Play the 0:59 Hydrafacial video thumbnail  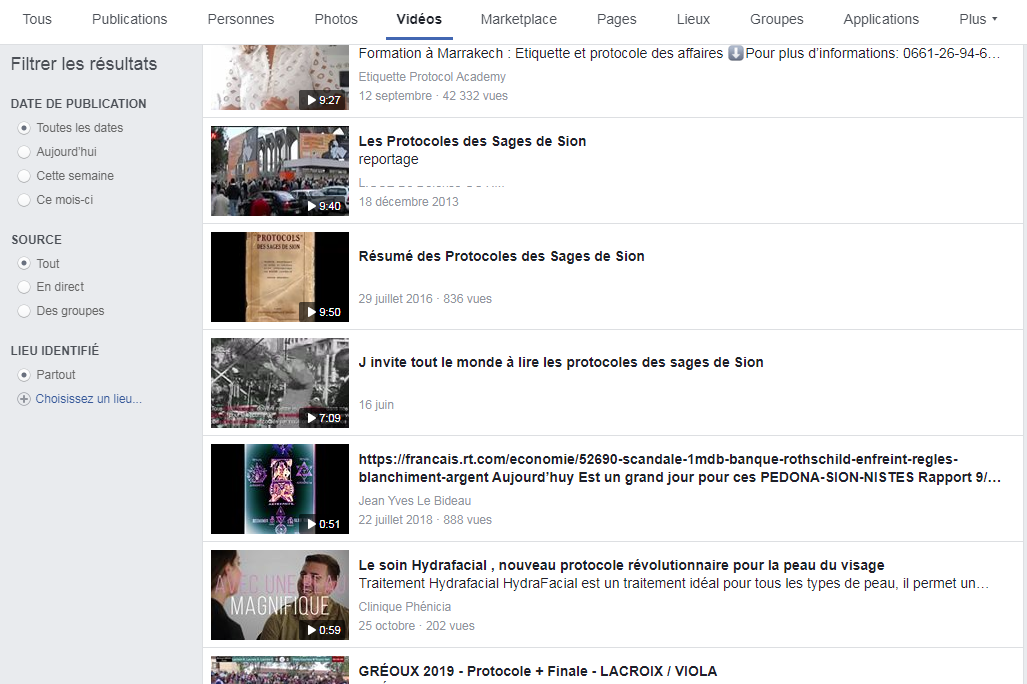[280, 596]
